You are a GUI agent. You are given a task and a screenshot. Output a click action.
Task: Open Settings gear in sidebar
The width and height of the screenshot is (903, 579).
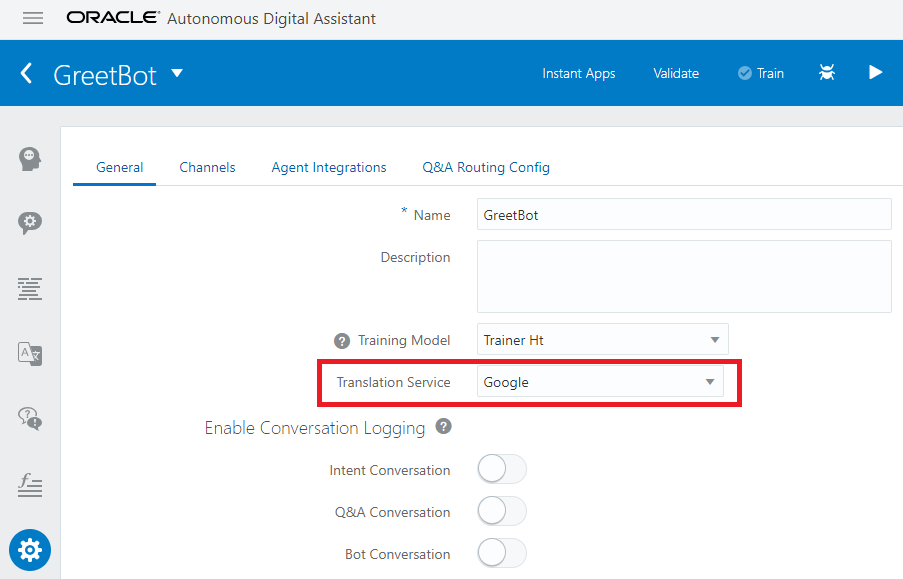click(x=30, y=550)
